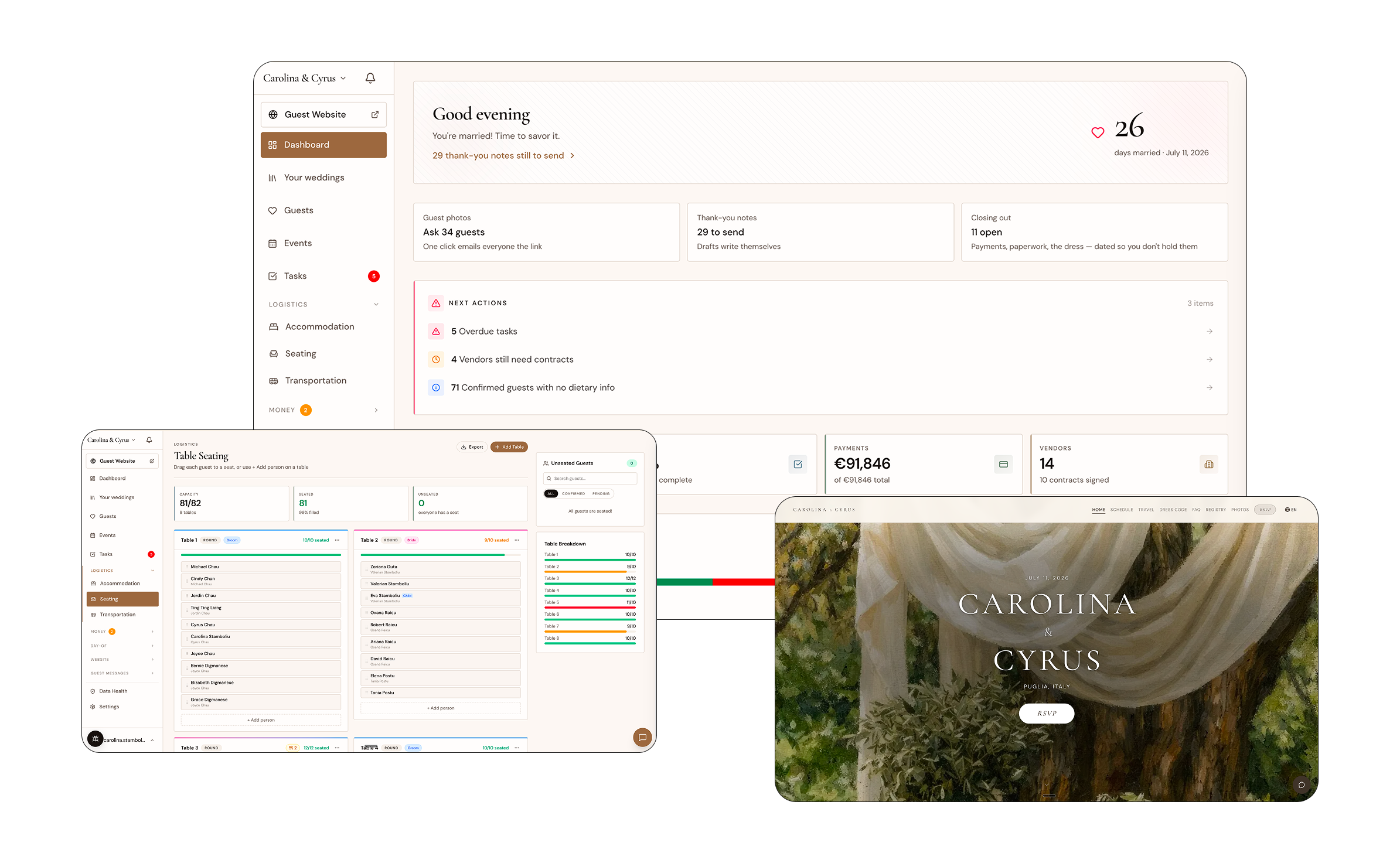Select the PENDING guest filter

tap(601, 494)
